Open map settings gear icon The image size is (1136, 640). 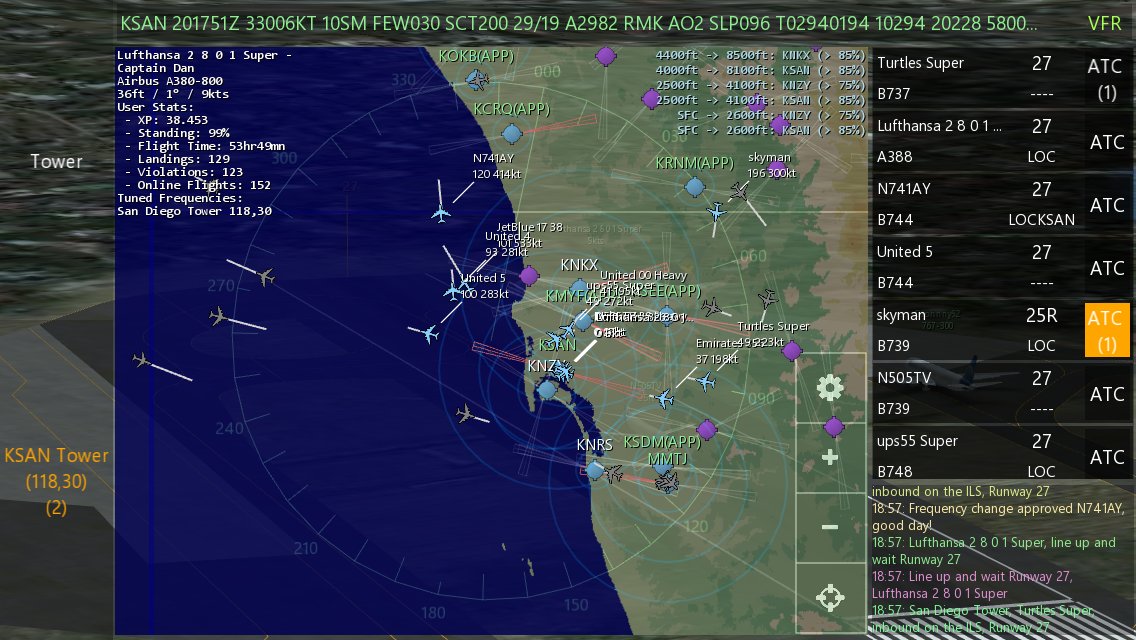pos(830,388)
